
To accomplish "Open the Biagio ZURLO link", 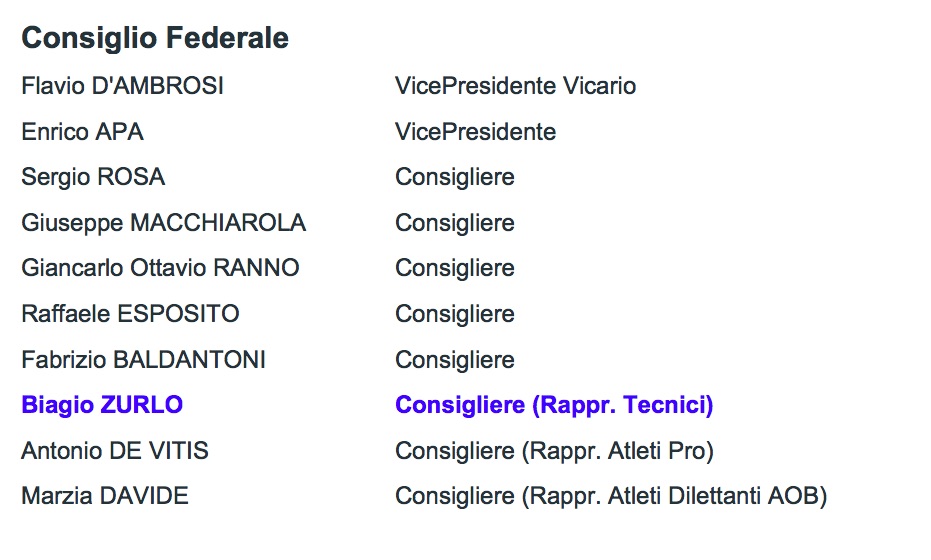I will point(102,406).
